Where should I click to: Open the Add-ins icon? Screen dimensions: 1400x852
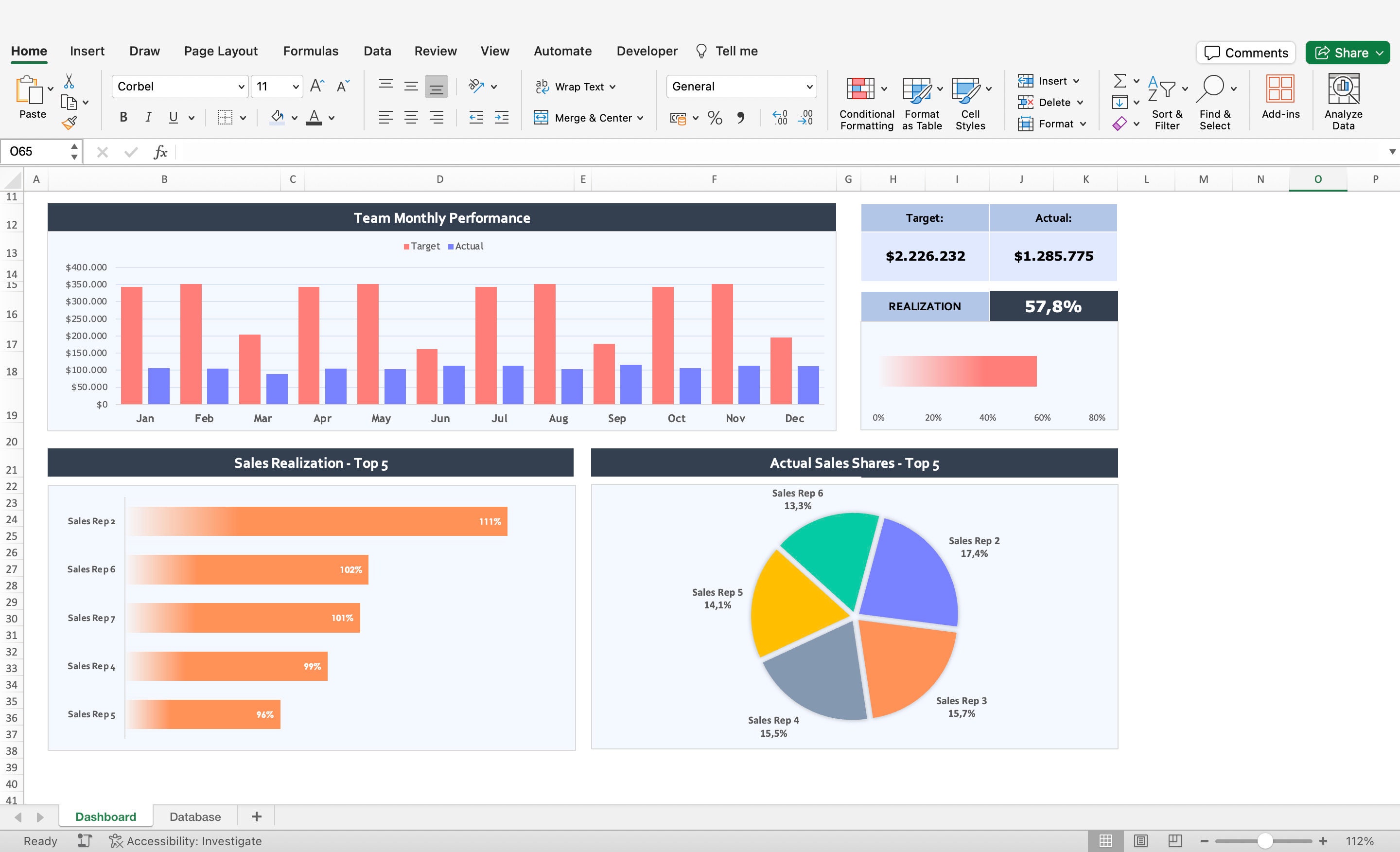tap(1280, 89)
